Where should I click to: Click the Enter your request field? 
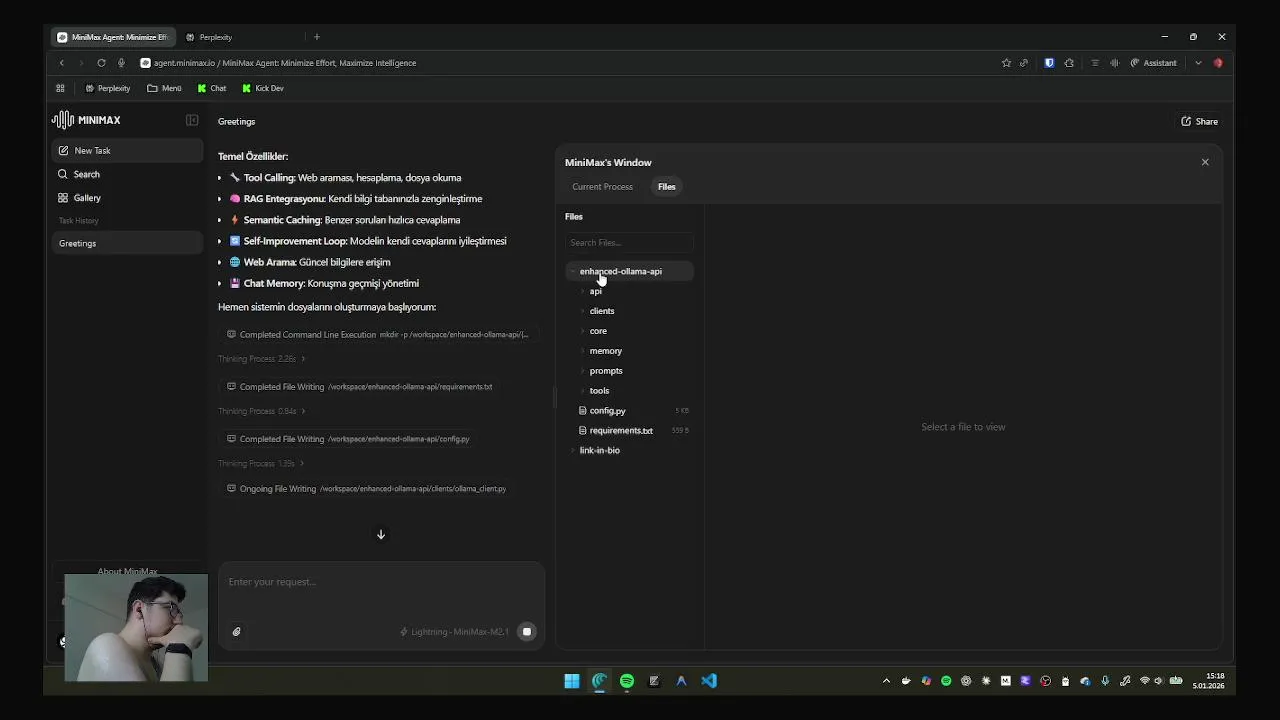[380, 582]
